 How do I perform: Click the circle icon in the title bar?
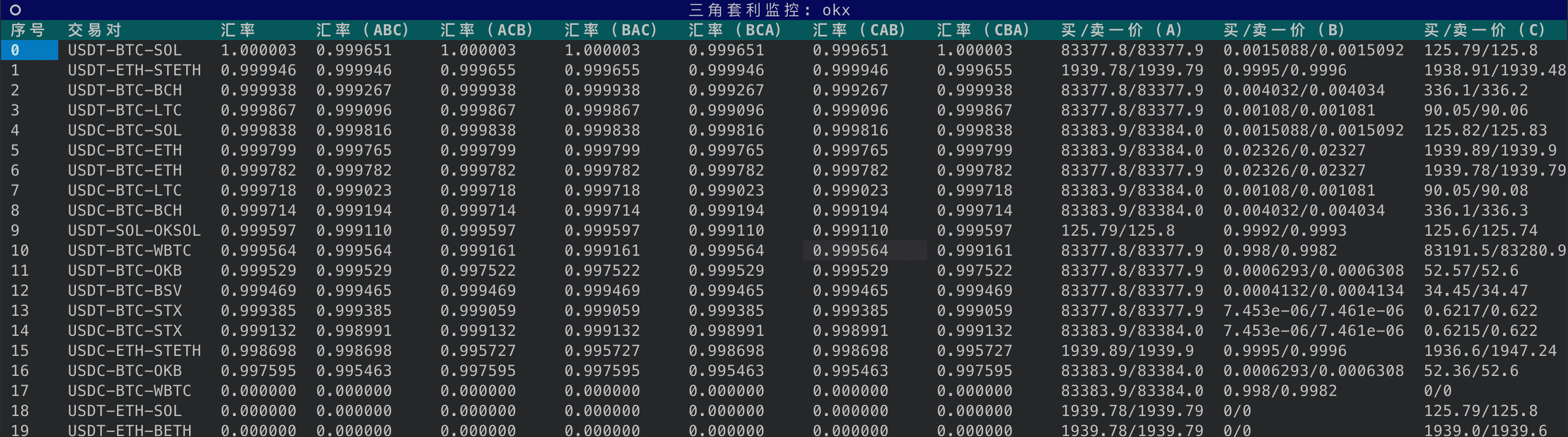point(16,10)
